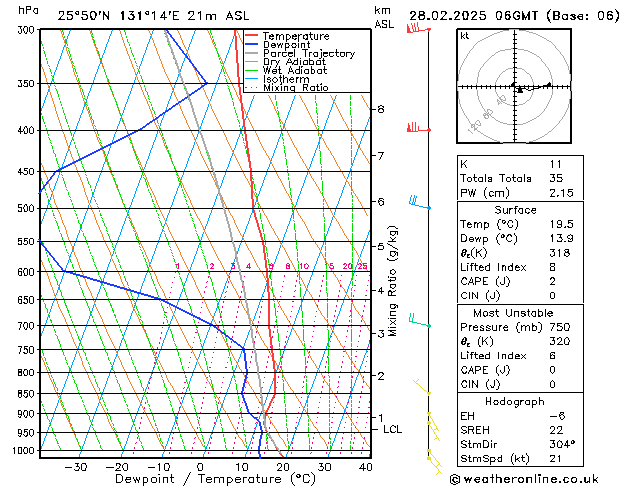Click the '40' temperature axis label
Viewport: 629px width, 486px height.
[366, 468]
